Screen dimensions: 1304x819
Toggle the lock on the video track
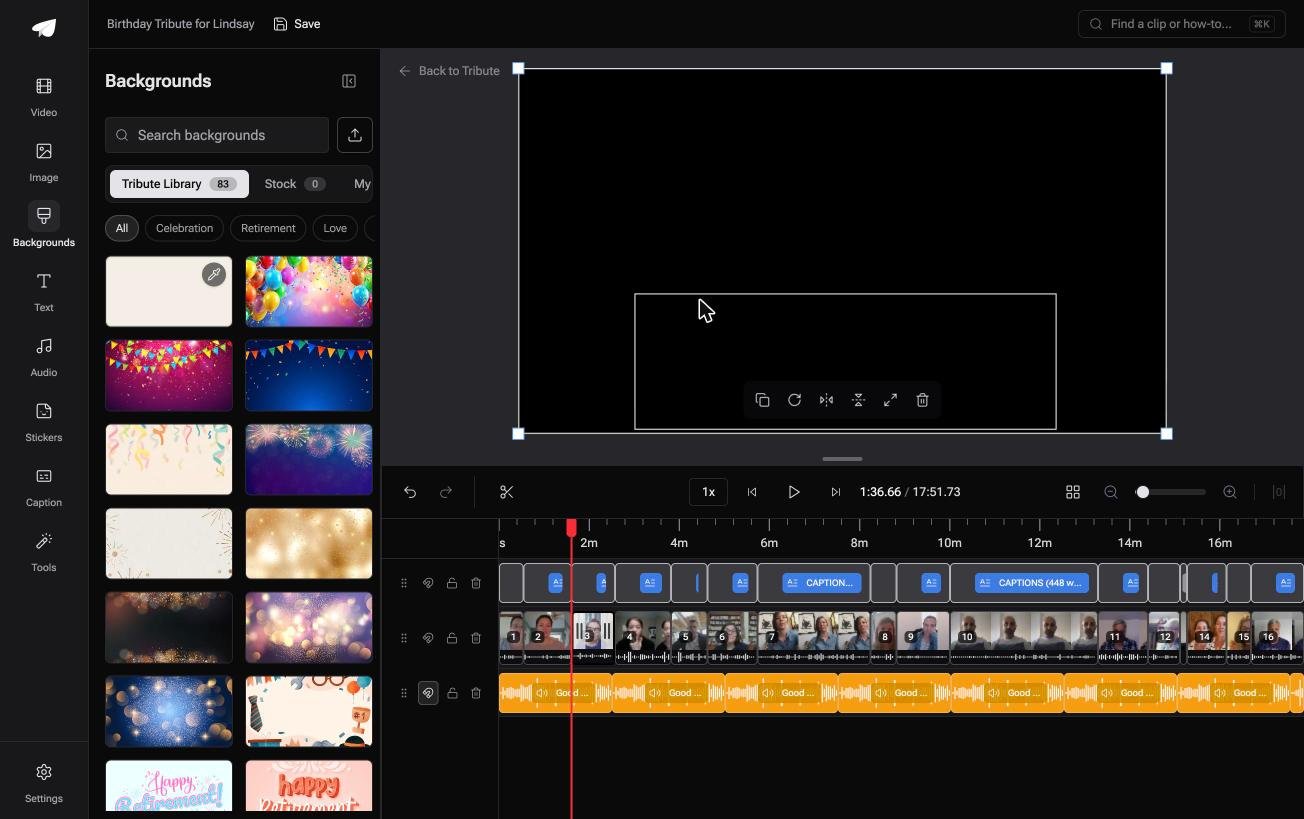point(452,638)
